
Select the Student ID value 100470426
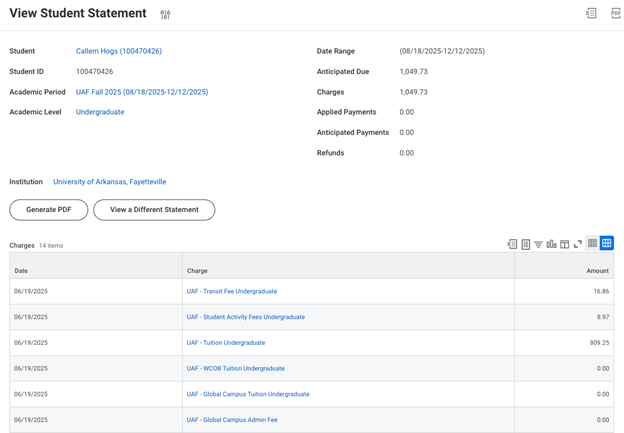click(x=94, y=72)
